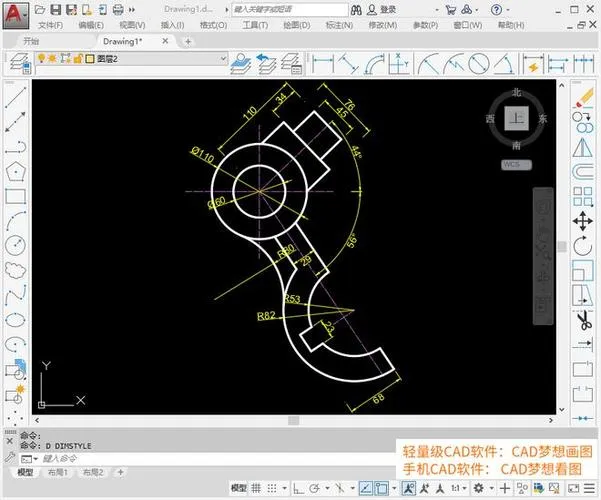Pick the Circle tool in the draw toolbar
601x500 pixels.
click(15, 245)
